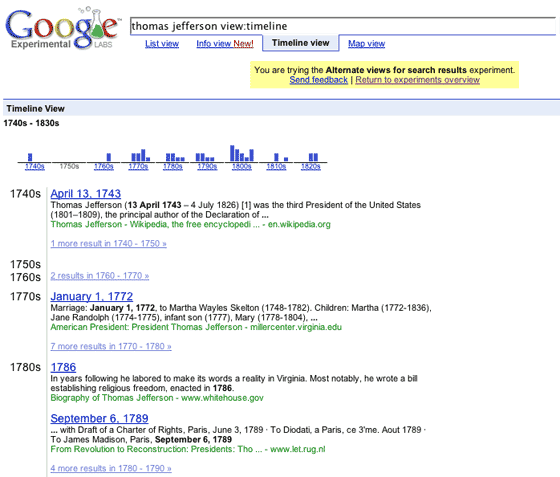Expand 2 results in 1760 - 1770

click(x=100, y=276)
